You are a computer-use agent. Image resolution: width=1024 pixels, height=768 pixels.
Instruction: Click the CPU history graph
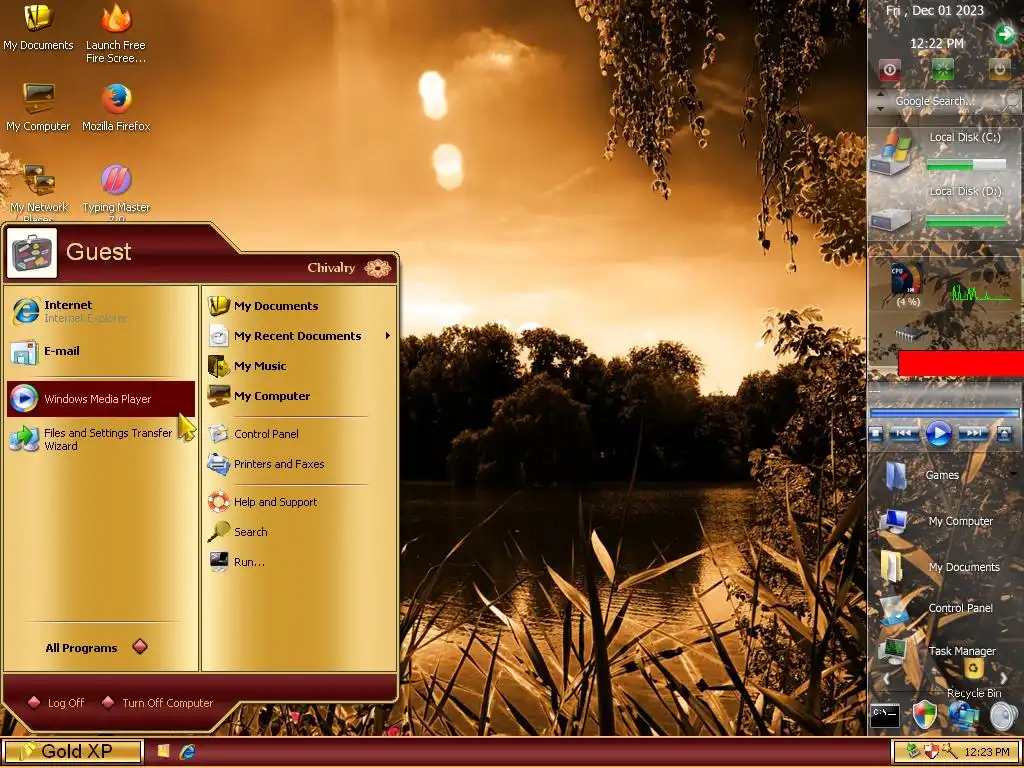point(982,292)
